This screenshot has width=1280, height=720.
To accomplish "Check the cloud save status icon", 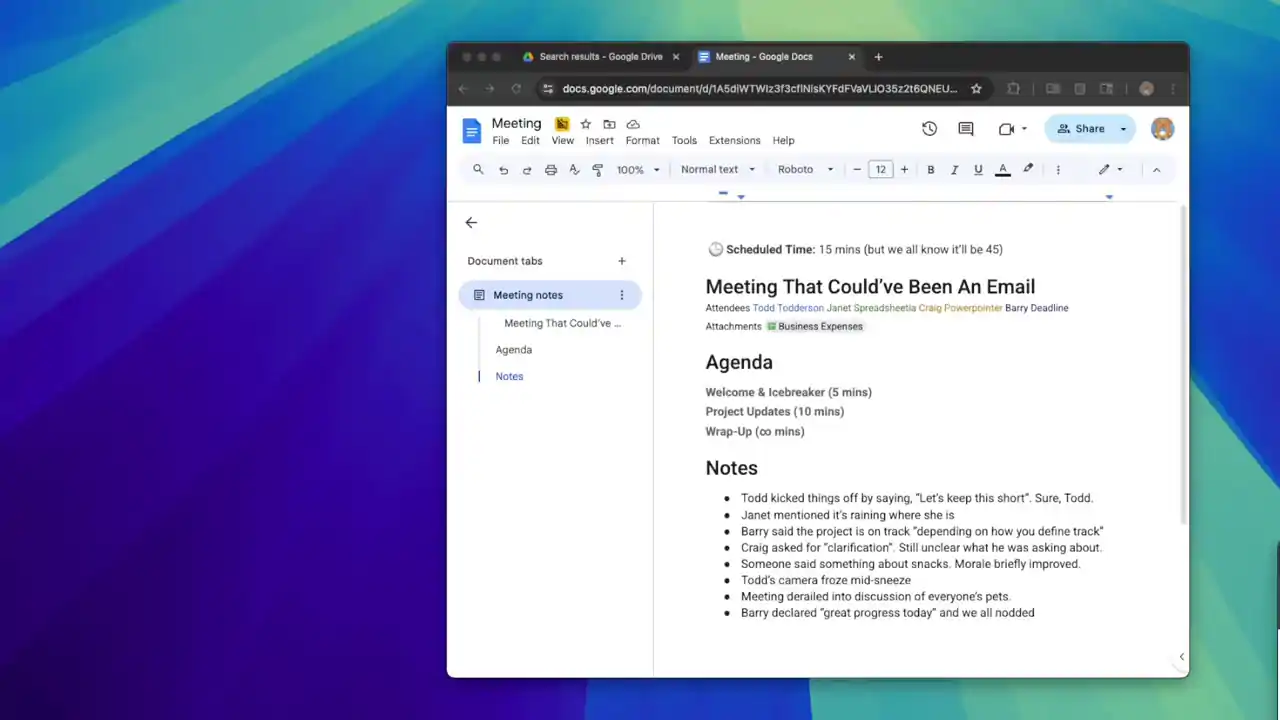I will point(633,124).
